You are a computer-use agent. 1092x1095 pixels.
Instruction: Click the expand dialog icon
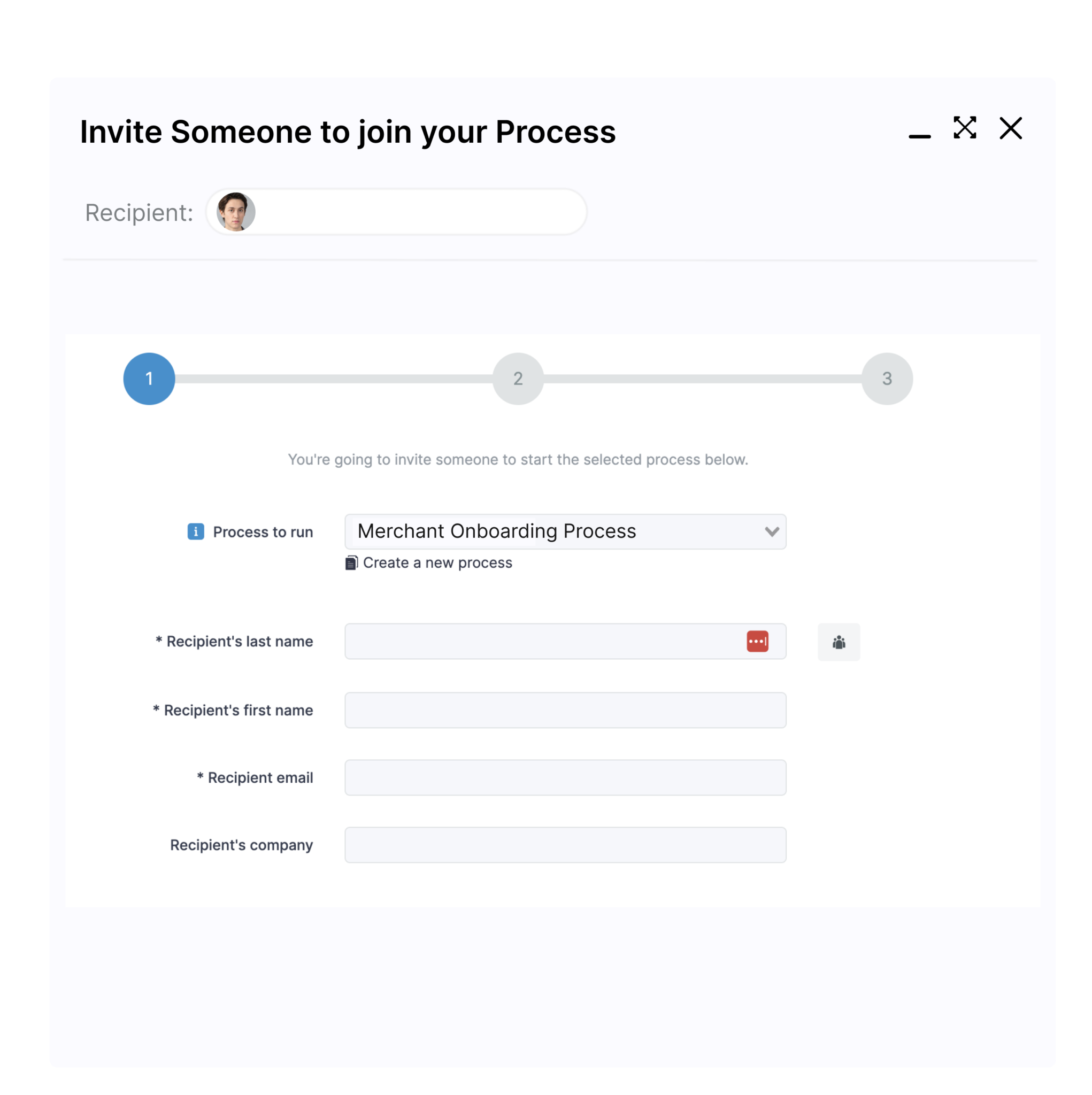[965, 129]
